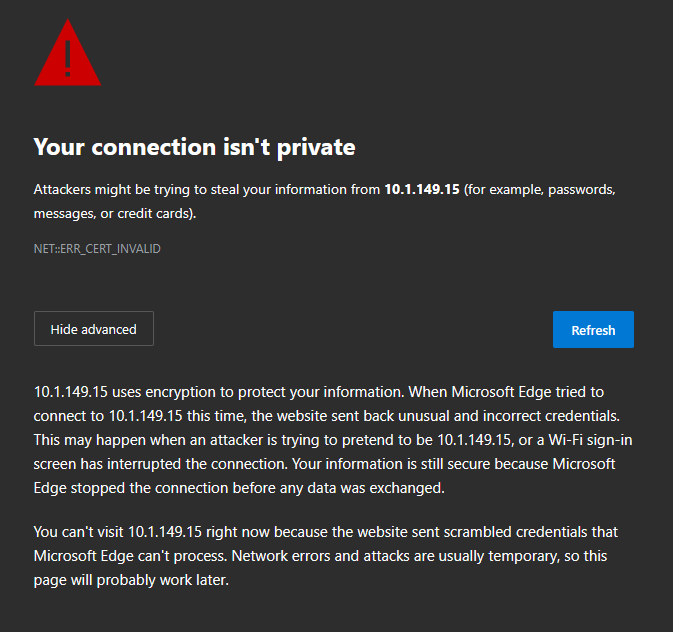Screen dimensions: 673x632
Task: Click the NET::ERR_CERT_INVALID error code
Action: click(x=97, y=249)
